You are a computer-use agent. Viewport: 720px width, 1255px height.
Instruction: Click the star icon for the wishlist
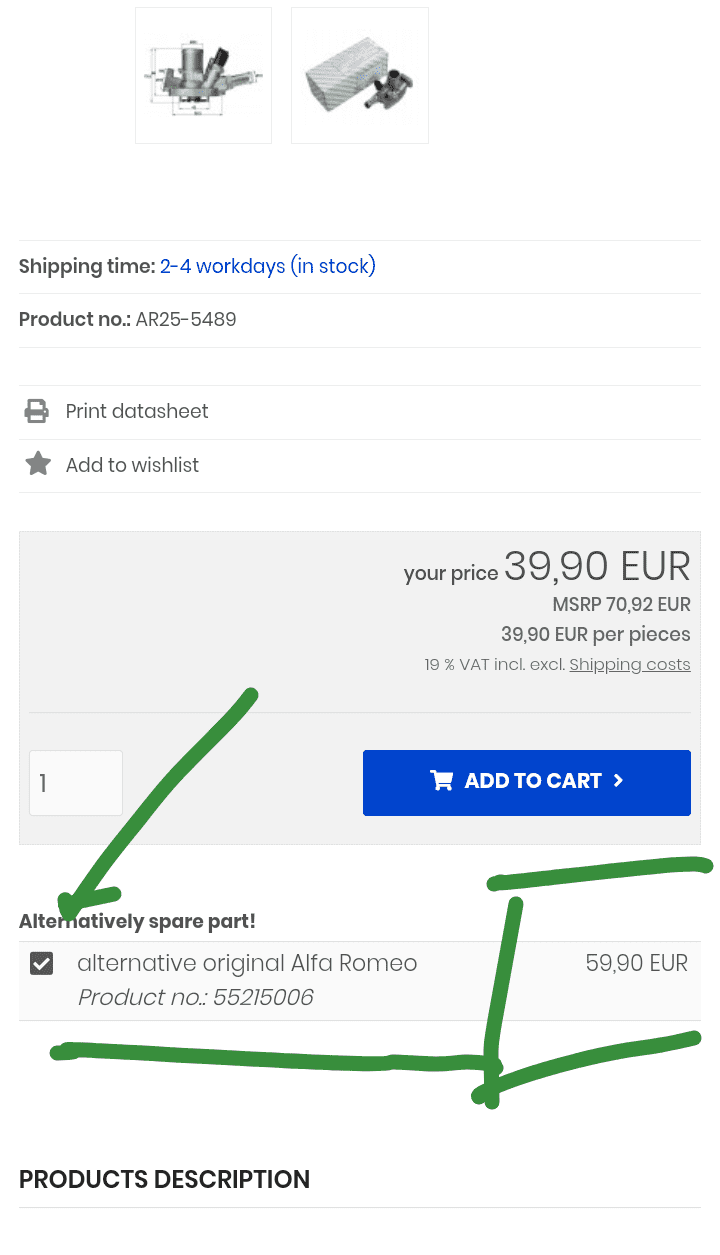click(38, 464)
